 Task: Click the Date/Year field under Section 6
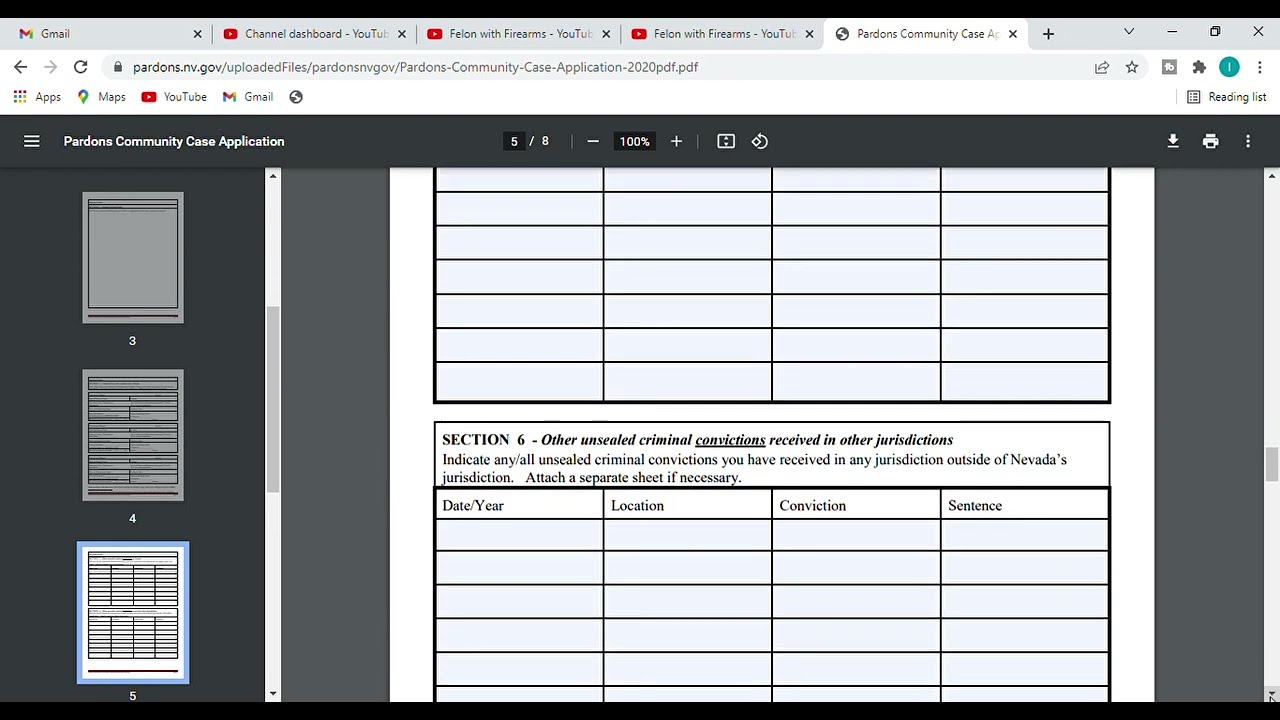(x=519, y=536)
